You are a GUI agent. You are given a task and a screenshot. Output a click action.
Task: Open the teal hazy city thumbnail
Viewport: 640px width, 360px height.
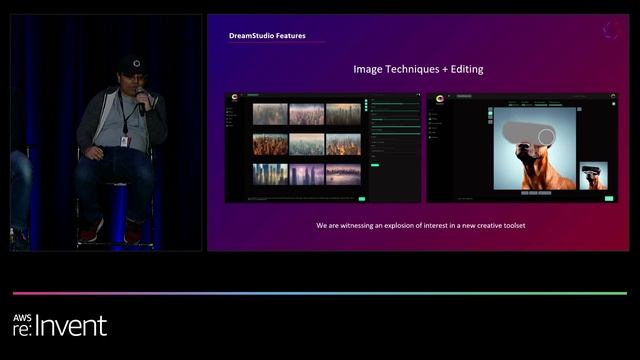307,144
